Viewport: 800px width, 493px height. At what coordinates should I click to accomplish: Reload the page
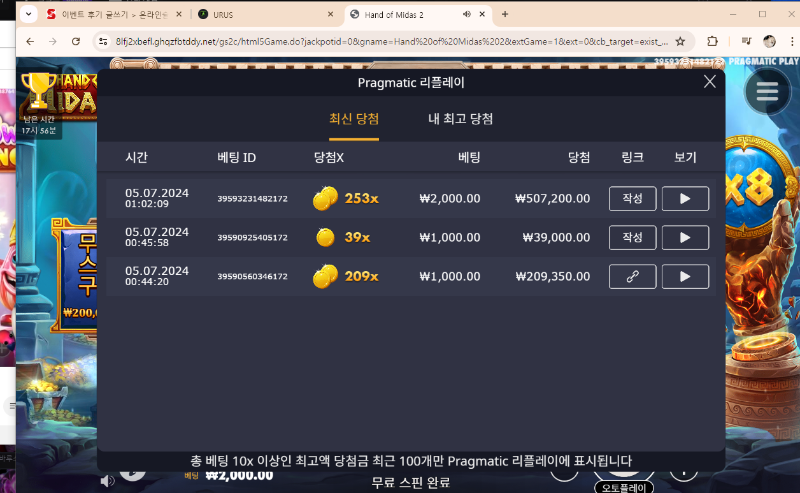[x=76, y=41]
